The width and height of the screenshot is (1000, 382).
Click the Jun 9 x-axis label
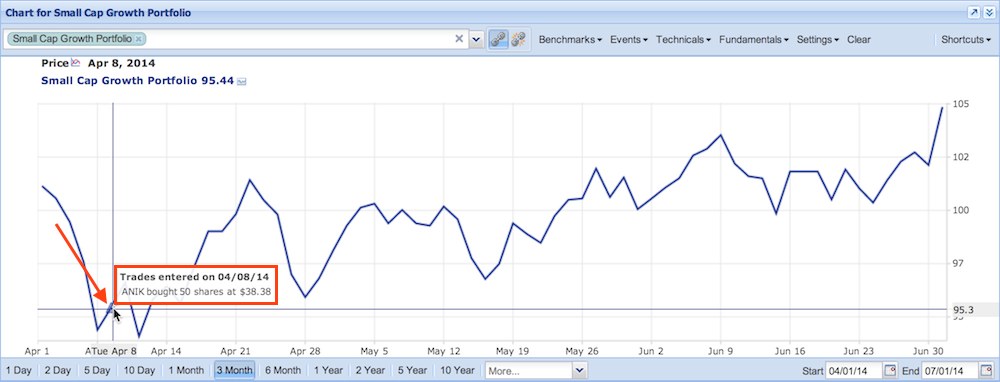[x=721, y=351]
